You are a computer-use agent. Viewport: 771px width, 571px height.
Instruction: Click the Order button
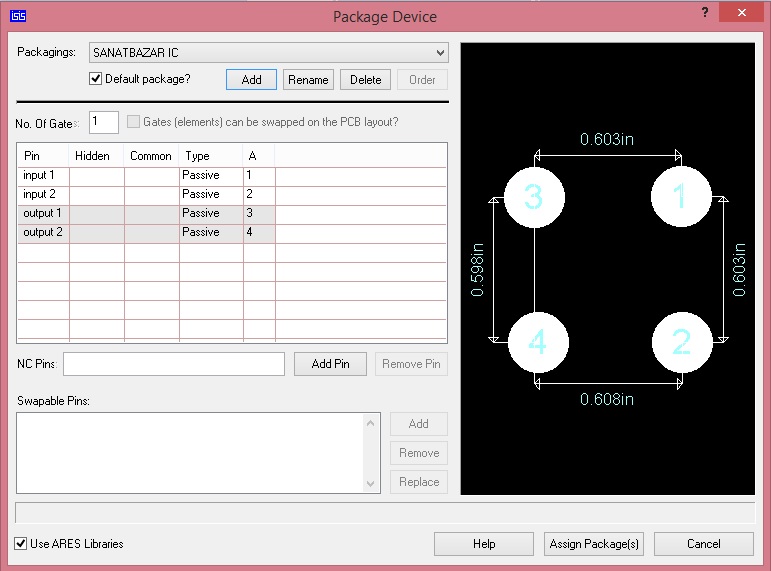pyautogui.click(x=422, y=80)
